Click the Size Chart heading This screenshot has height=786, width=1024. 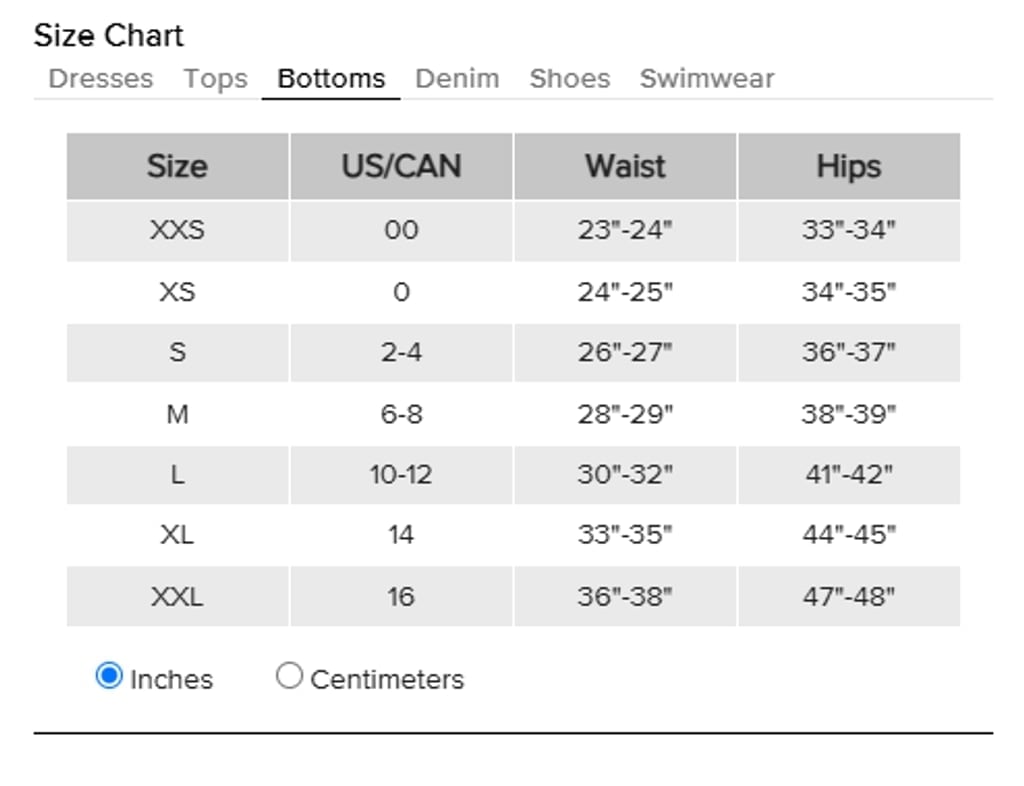click(x=108, y=35)
